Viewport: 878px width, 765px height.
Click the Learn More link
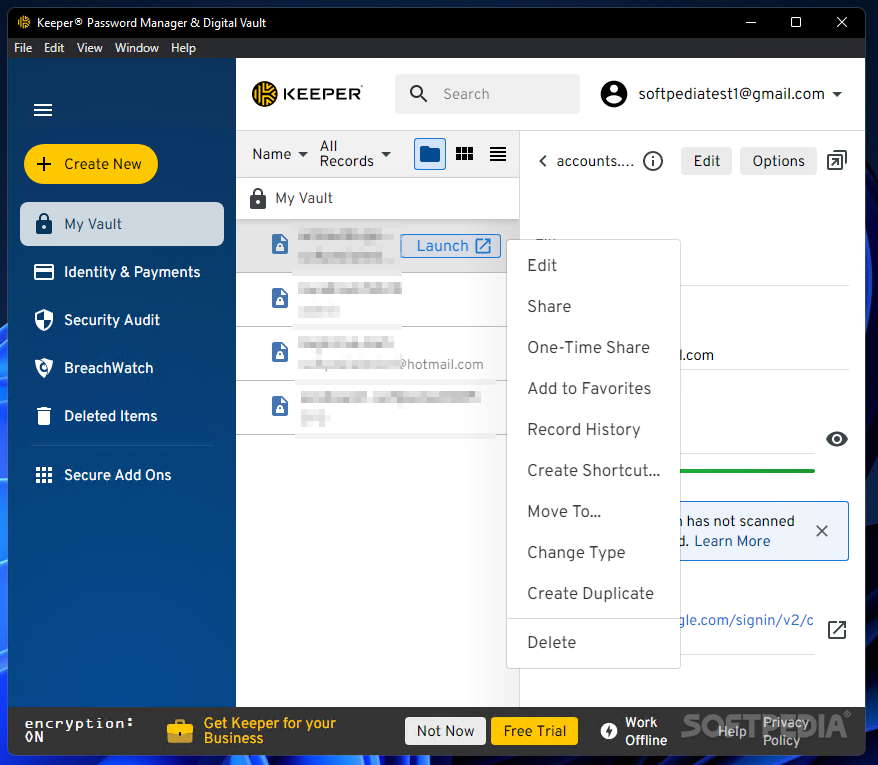pyautogui.click(x=732, y=542)
